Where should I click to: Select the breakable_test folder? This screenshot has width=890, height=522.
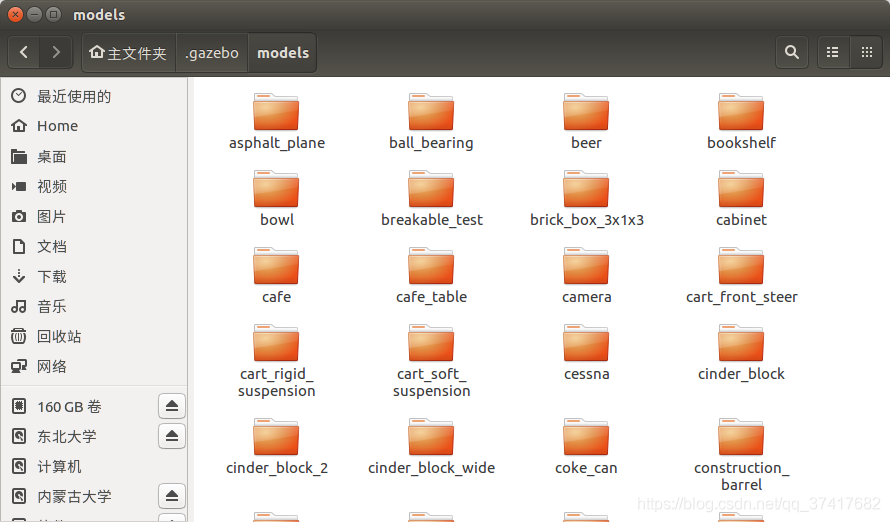(x=431, y=199)
